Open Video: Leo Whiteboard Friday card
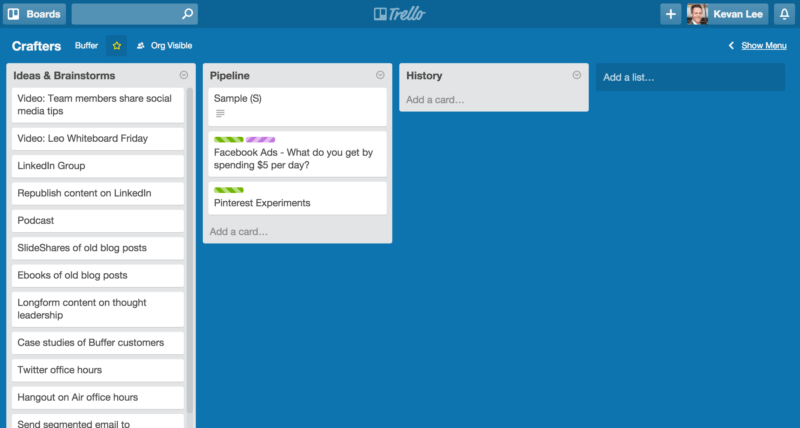Image resolution: width=800 pixels, height=428 pixels. point(98,139)
